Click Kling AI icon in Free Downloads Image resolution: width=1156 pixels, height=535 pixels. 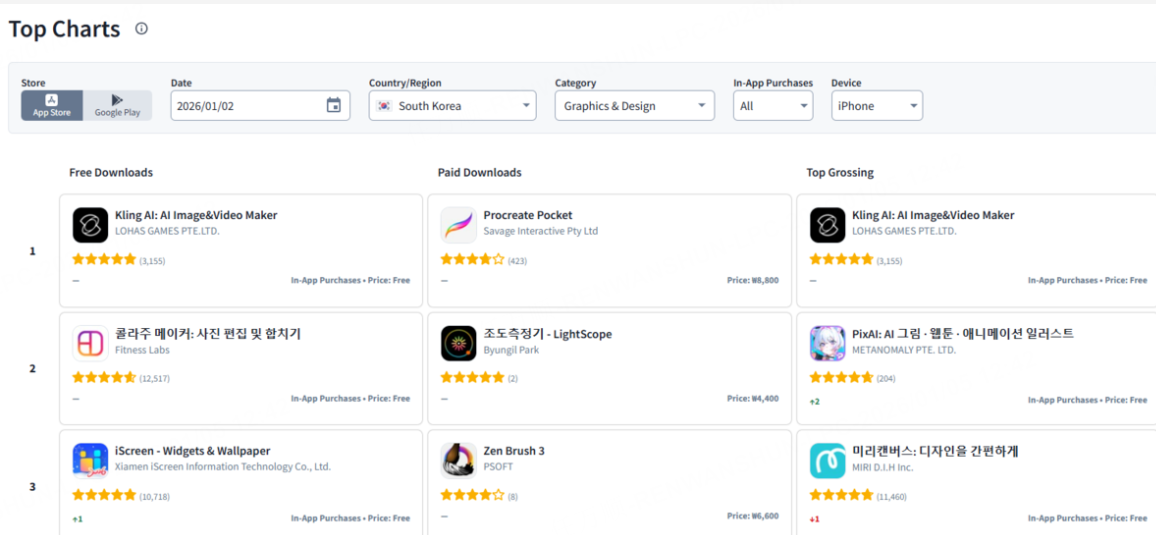coord(91,225)
